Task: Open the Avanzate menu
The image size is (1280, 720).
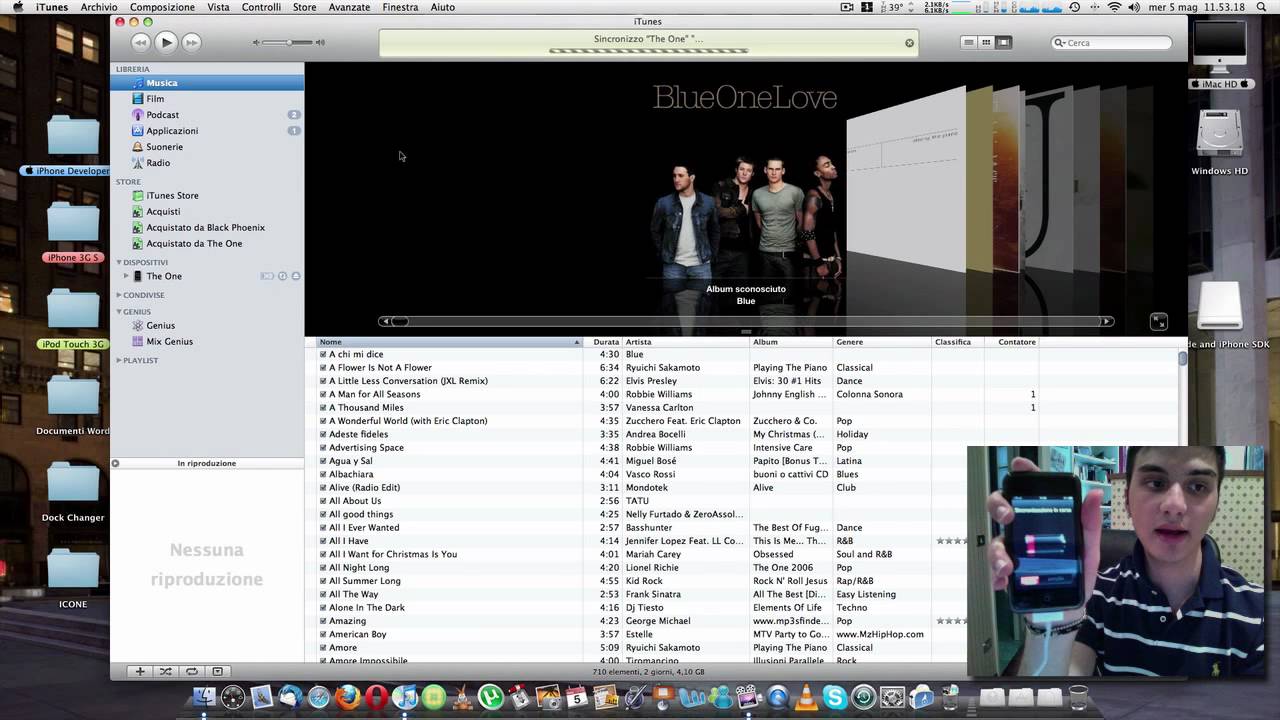Action: coord(349,7)
